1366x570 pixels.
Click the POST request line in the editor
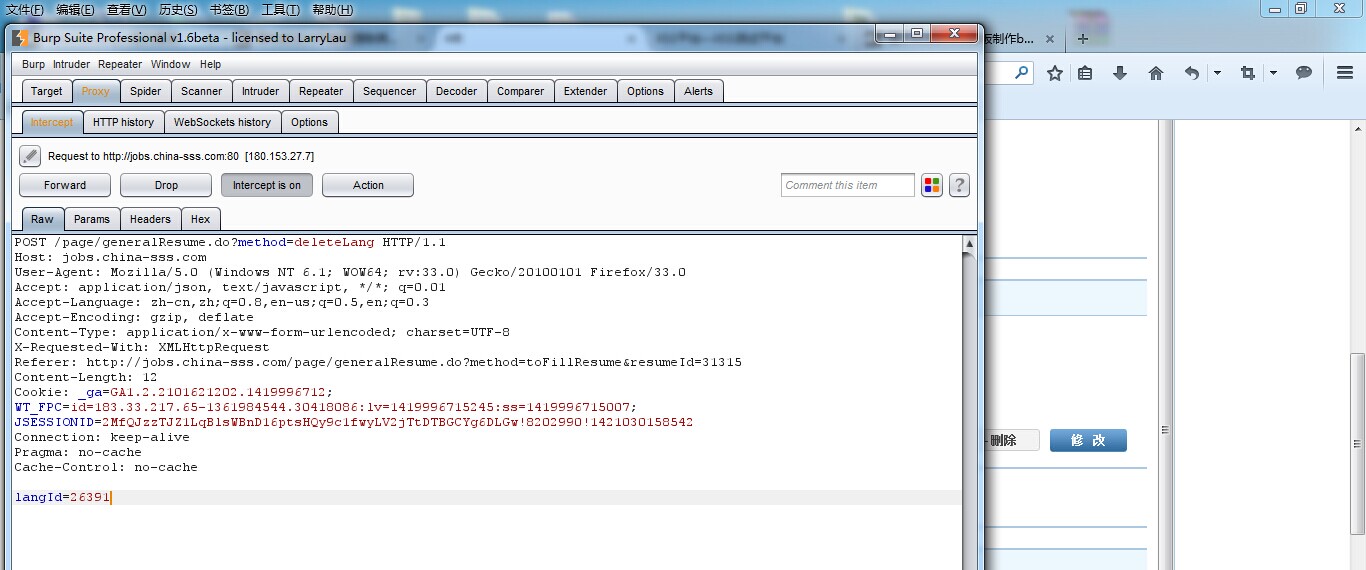(230, 242)
